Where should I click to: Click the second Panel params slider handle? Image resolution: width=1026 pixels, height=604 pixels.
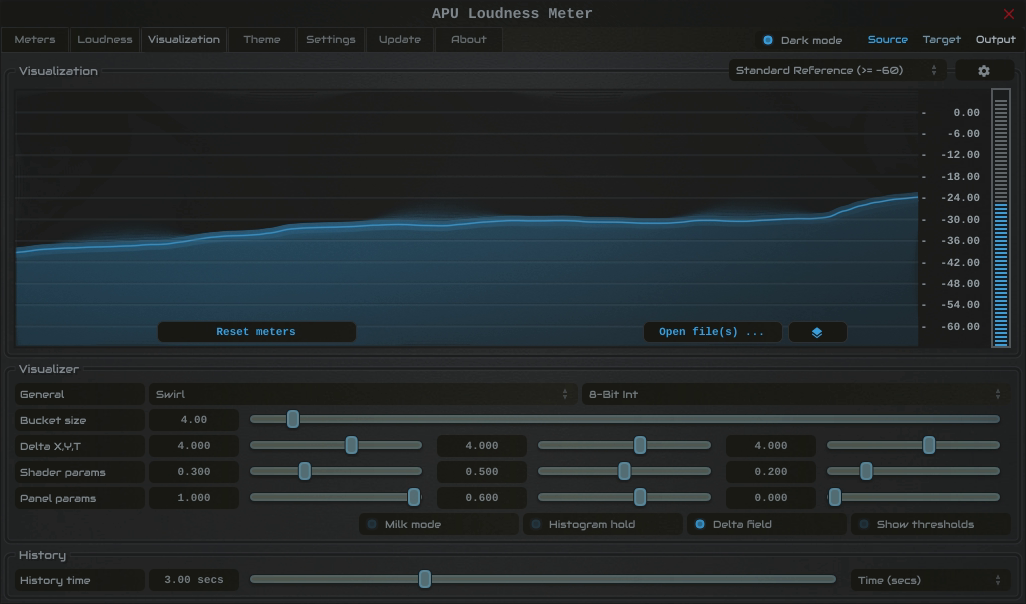click(x=640, y=497)
